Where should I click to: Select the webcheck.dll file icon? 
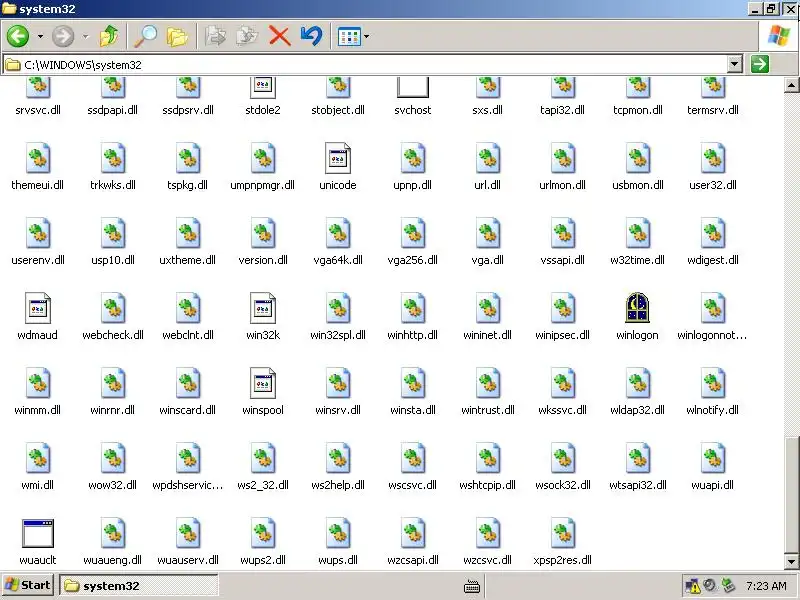coord(113,308)
